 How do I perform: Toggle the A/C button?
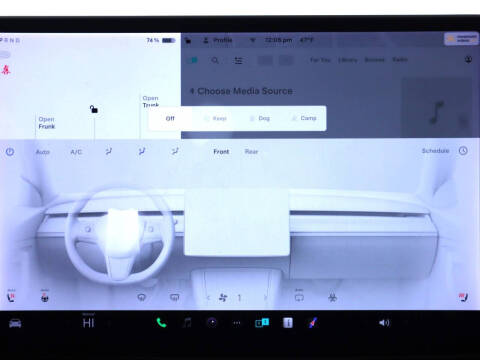[76, 152]
